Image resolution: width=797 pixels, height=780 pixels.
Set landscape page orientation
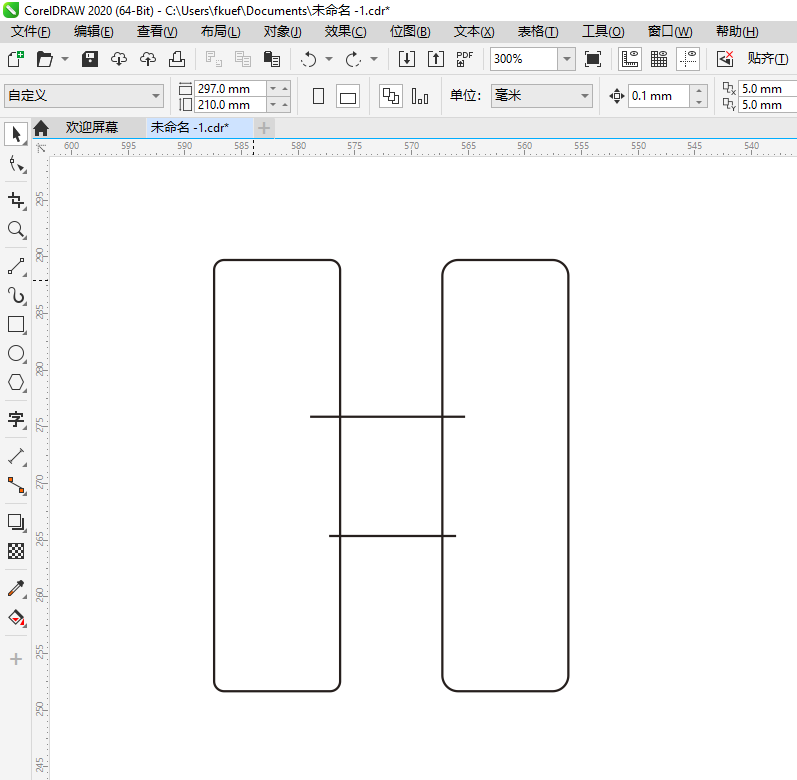pos(348,96)
